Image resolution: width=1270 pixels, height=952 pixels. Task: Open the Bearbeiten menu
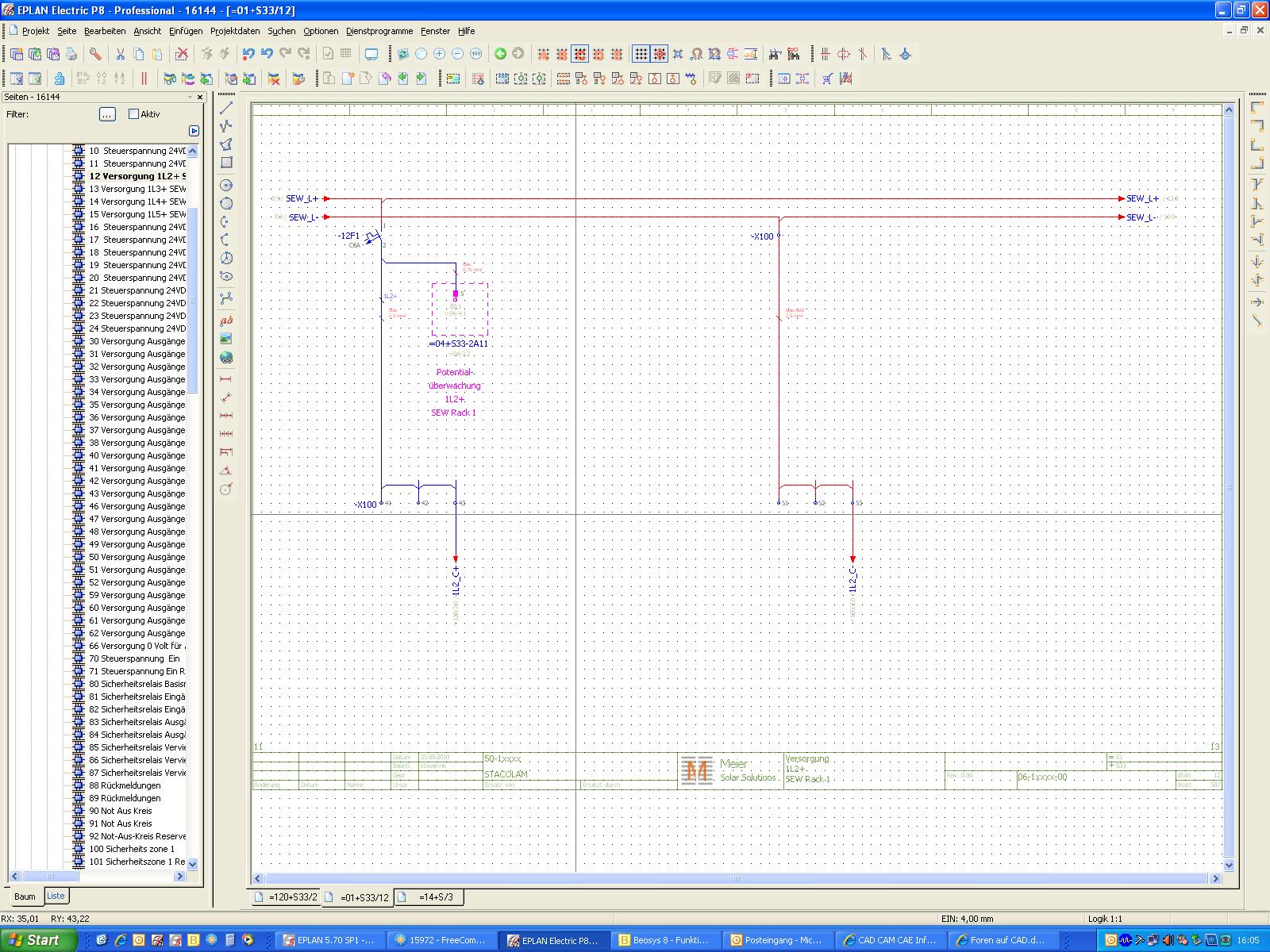[105, 31]
